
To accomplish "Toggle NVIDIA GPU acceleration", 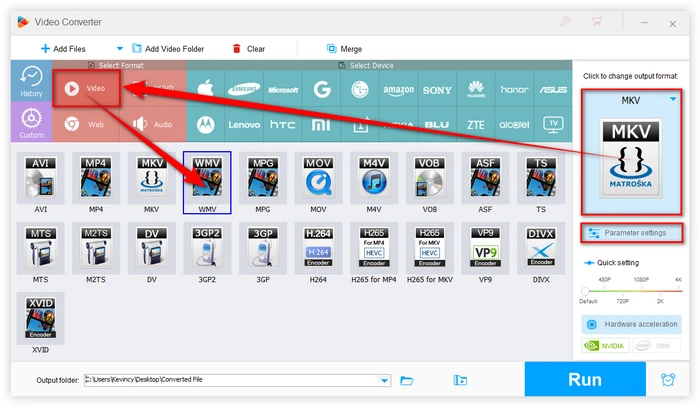I will pyautogui.click(x=607, y=346).
